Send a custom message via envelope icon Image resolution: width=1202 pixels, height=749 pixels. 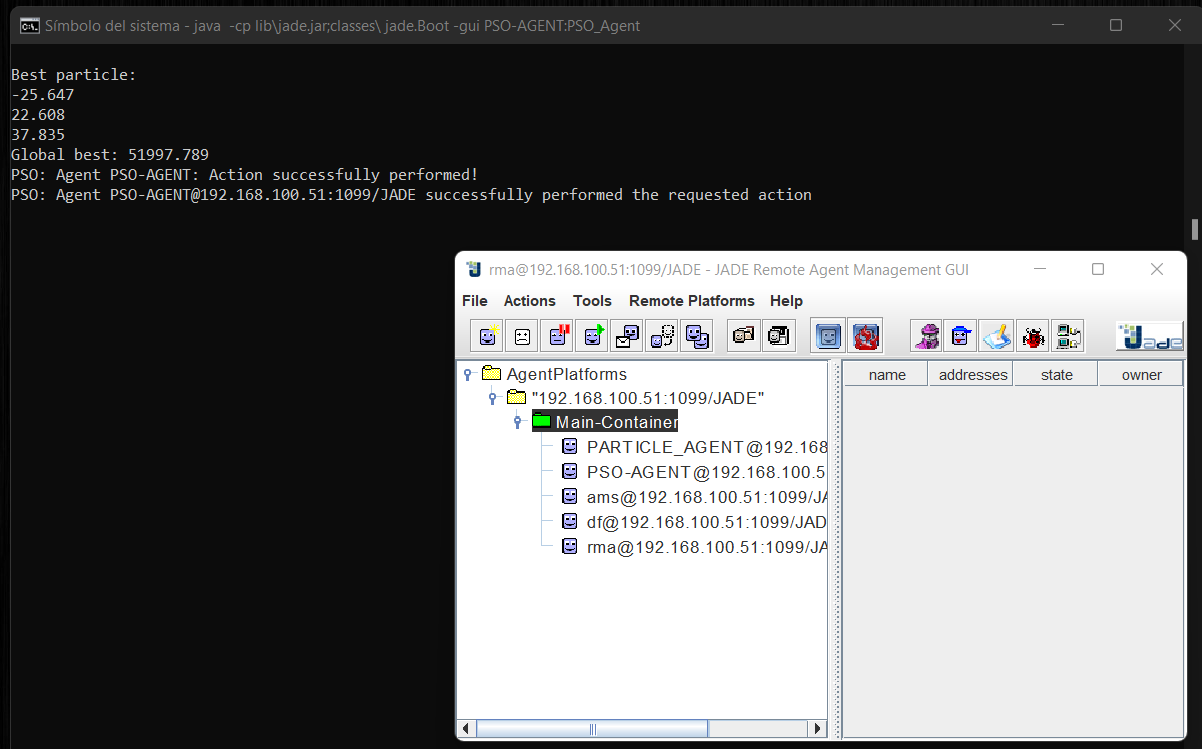(x=626, y=335)
